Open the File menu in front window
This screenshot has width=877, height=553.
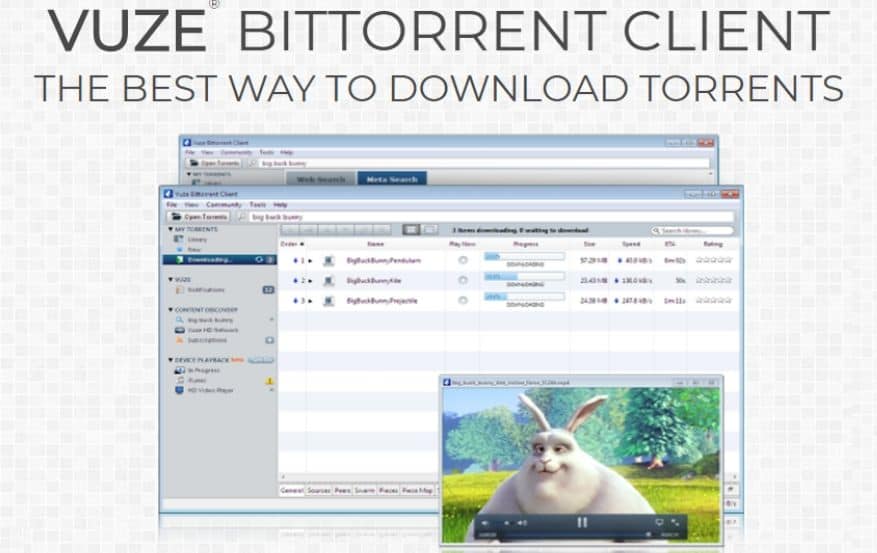tap(172, 205)
